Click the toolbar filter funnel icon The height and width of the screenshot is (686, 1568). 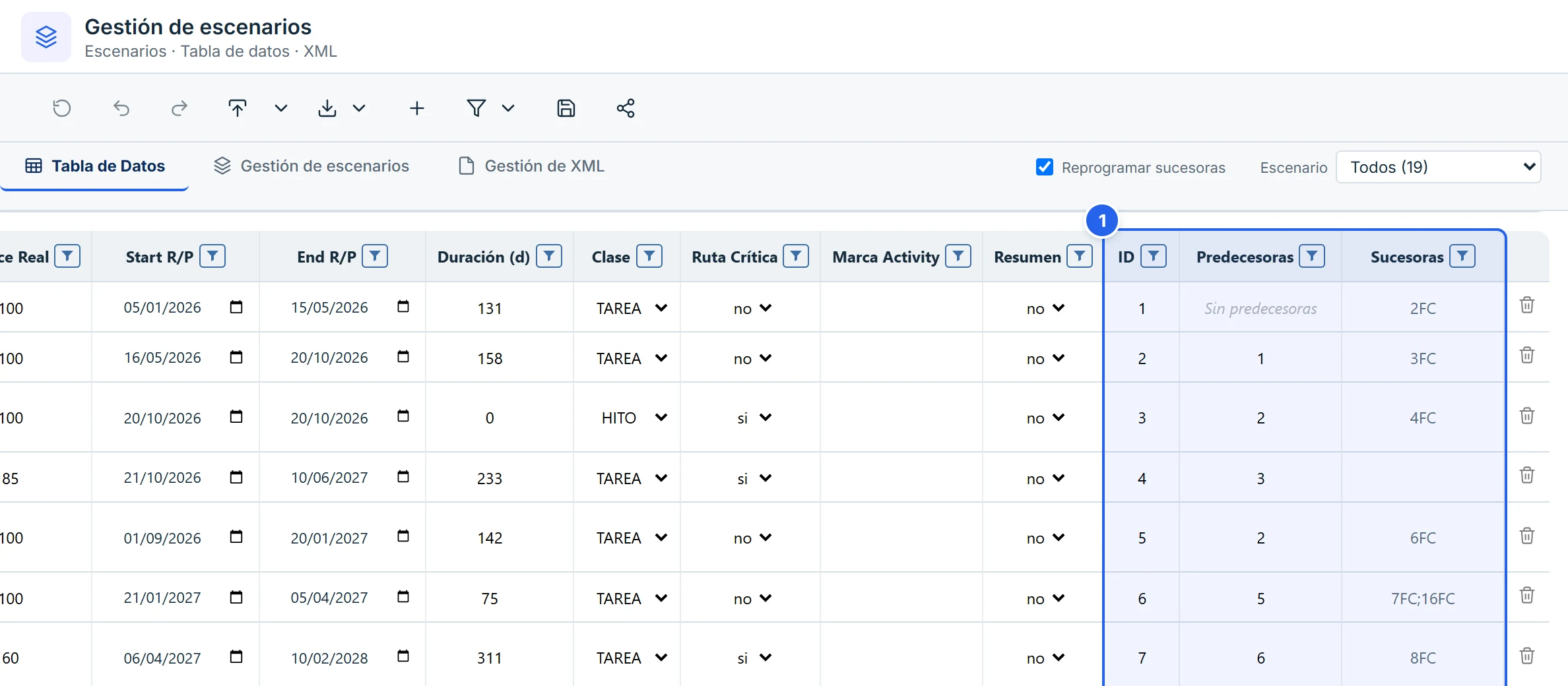pos(476,108)
